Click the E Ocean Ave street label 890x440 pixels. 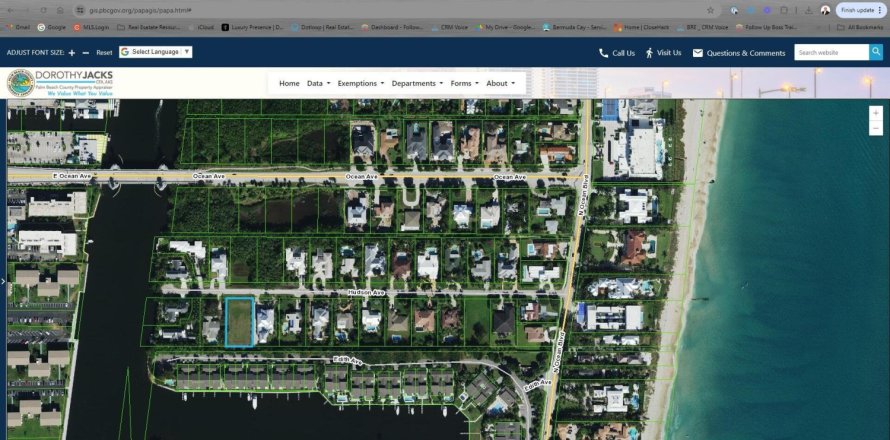pos(72,177)
